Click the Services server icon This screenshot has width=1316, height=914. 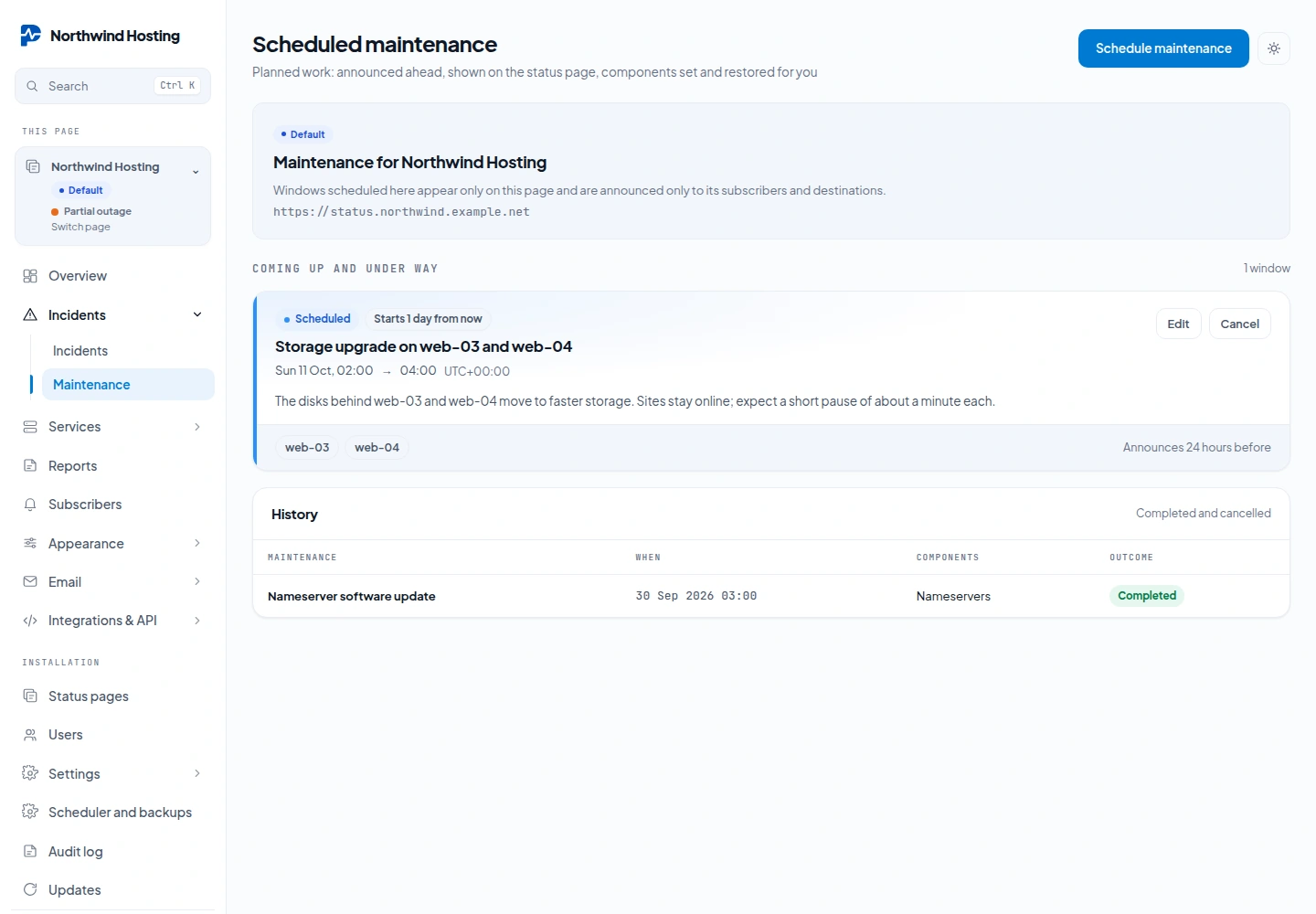(30, 427)
